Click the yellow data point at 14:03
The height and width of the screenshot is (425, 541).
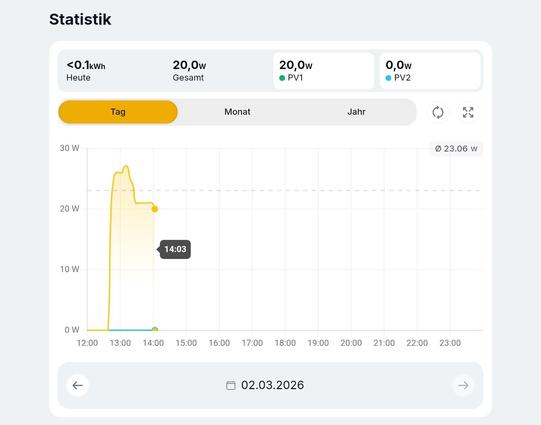[x=155, y=209]
